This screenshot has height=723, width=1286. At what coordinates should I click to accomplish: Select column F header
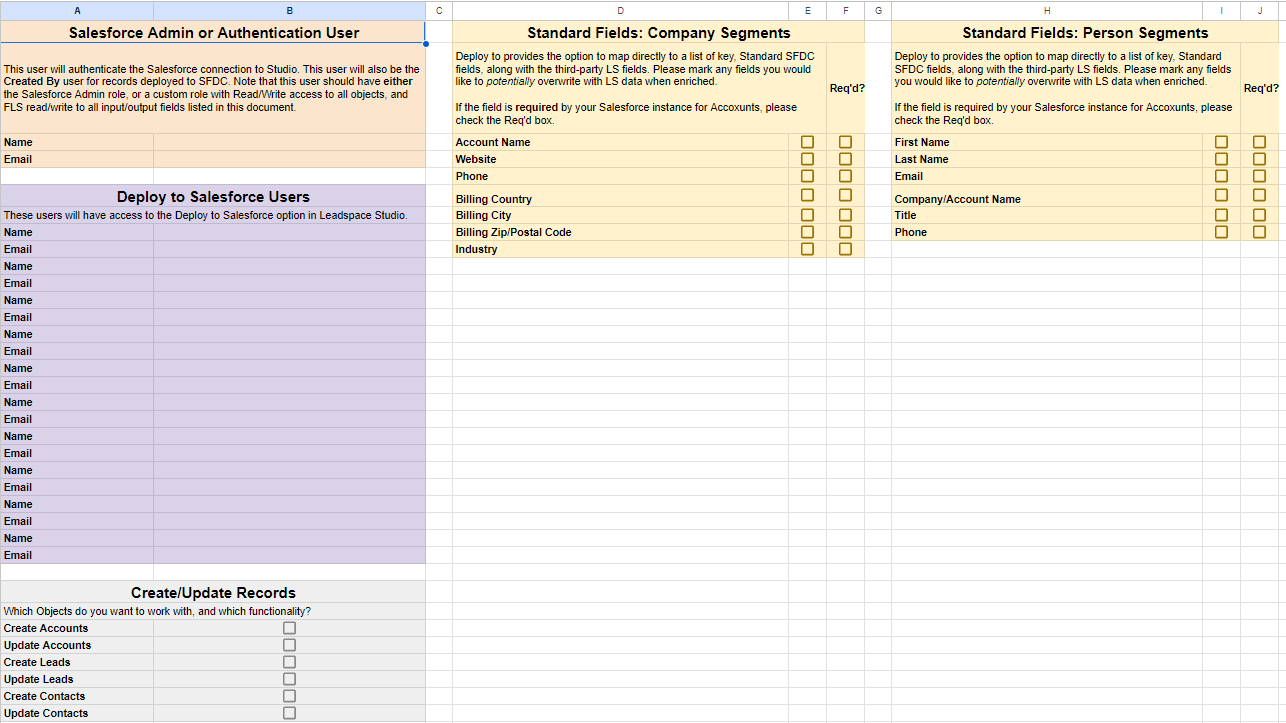(x=845, y=10)
